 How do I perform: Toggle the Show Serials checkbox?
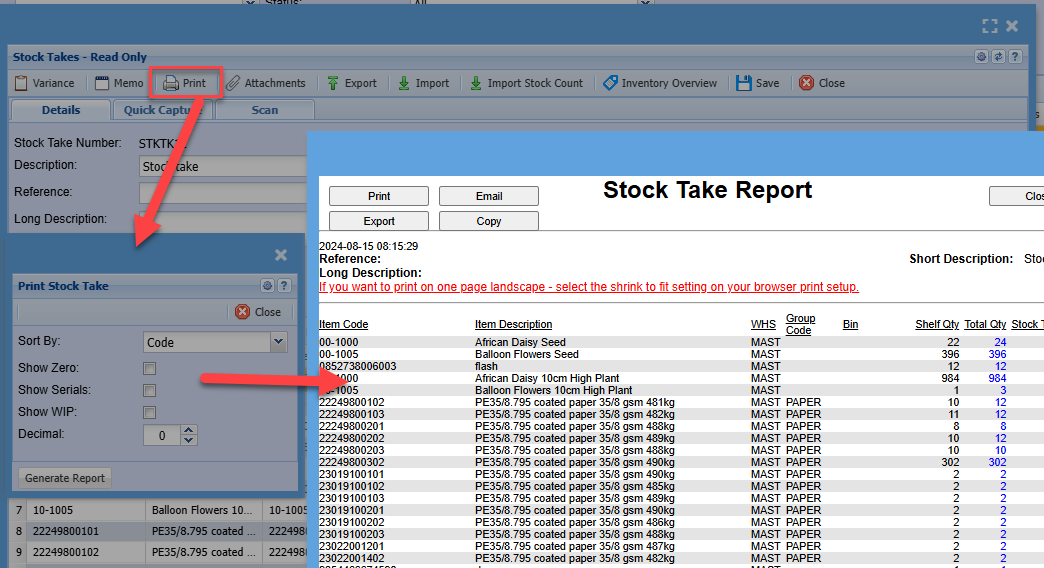point(149,391)
